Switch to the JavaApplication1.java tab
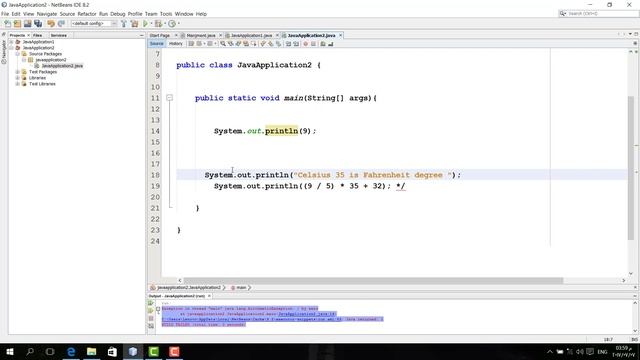Viewport: 640px width, 360px height. [251, 36]
